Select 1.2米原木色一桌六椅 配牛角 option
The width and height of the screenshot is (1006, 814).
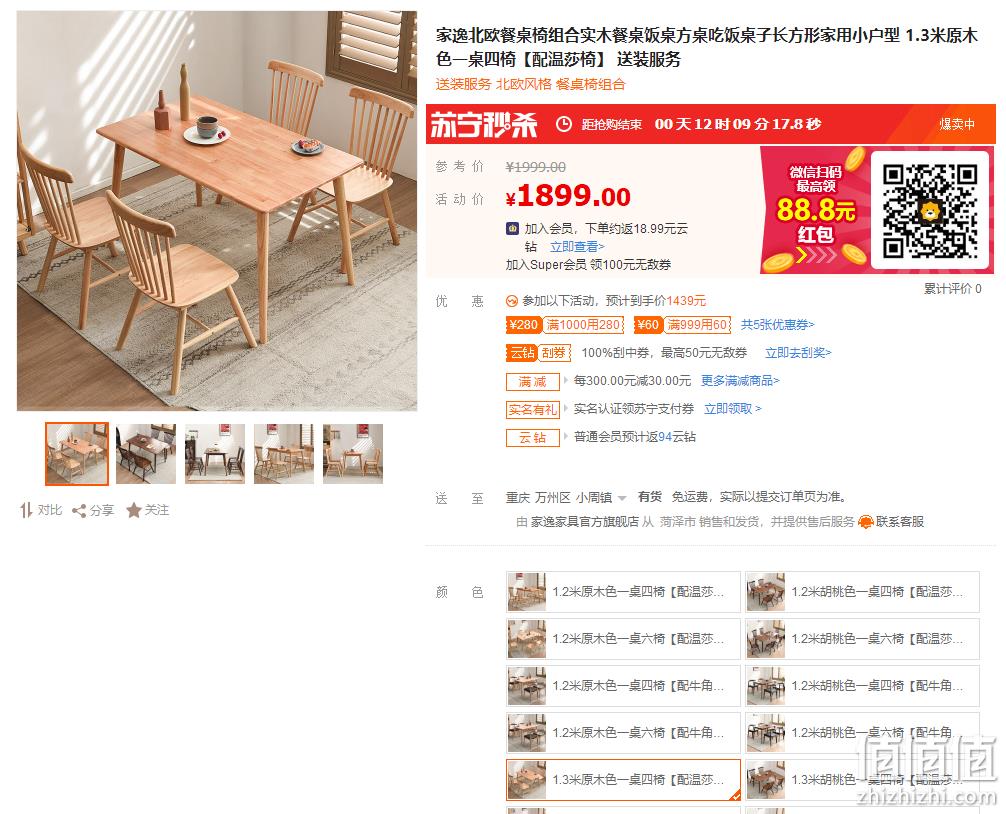point(623,733)
